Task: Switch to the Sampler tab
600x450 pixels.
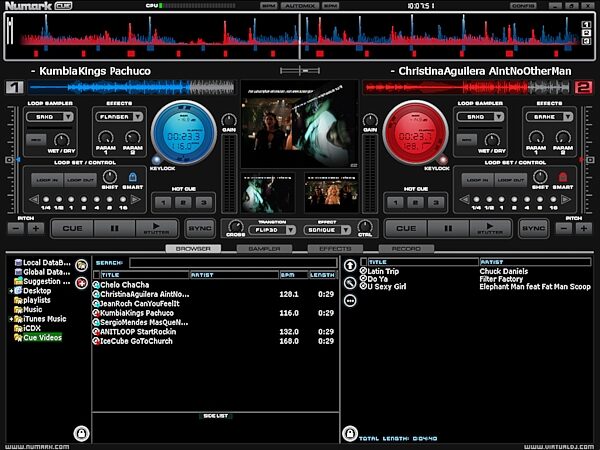Action: (264, 249)
